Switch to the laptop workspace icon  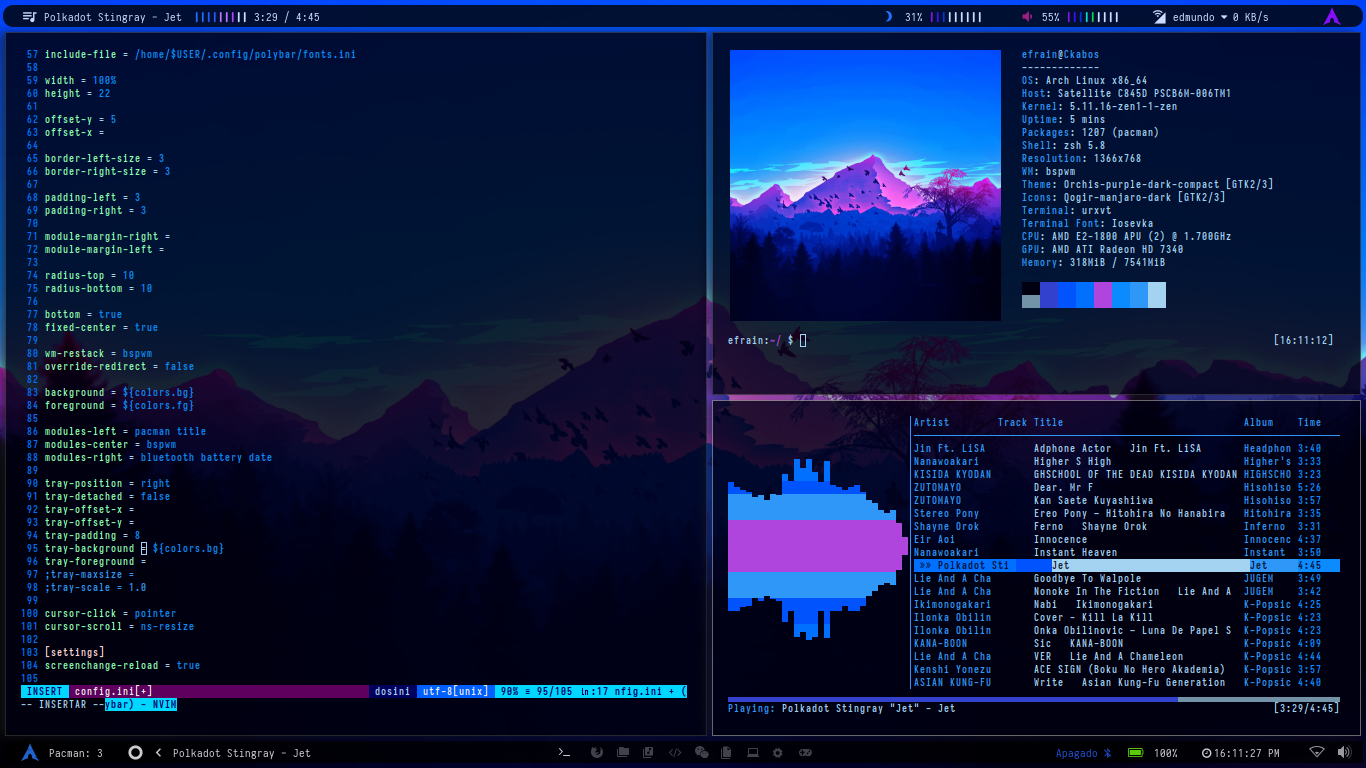[x=753, y=752]
